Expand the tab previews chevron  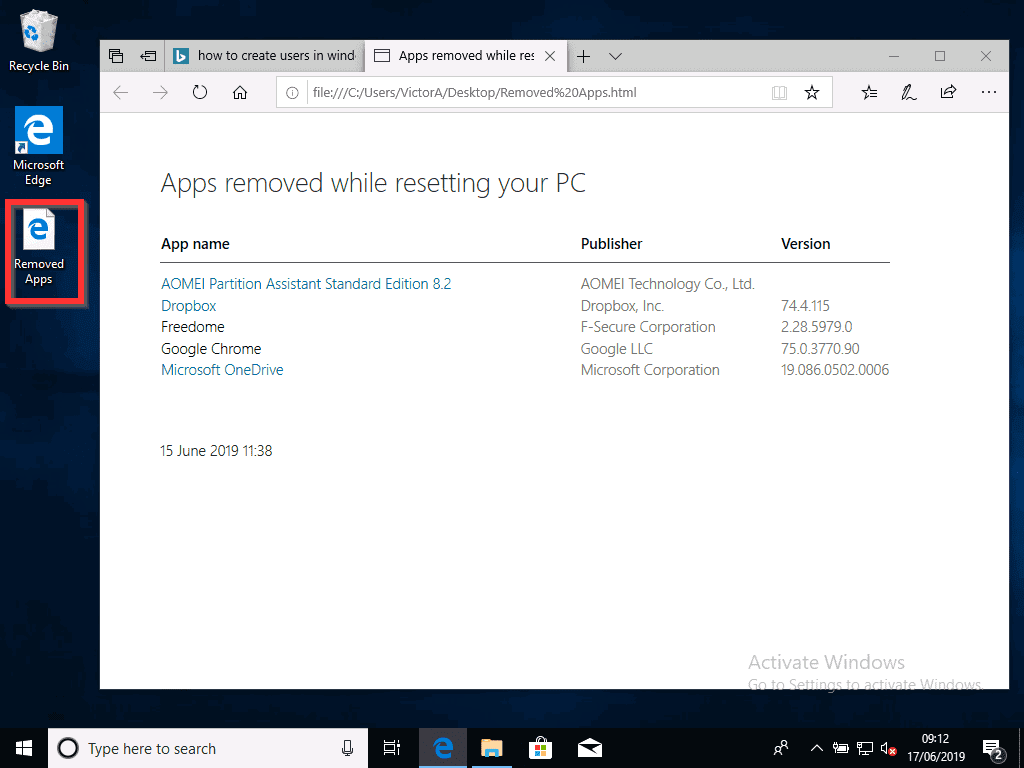point(616,56)
